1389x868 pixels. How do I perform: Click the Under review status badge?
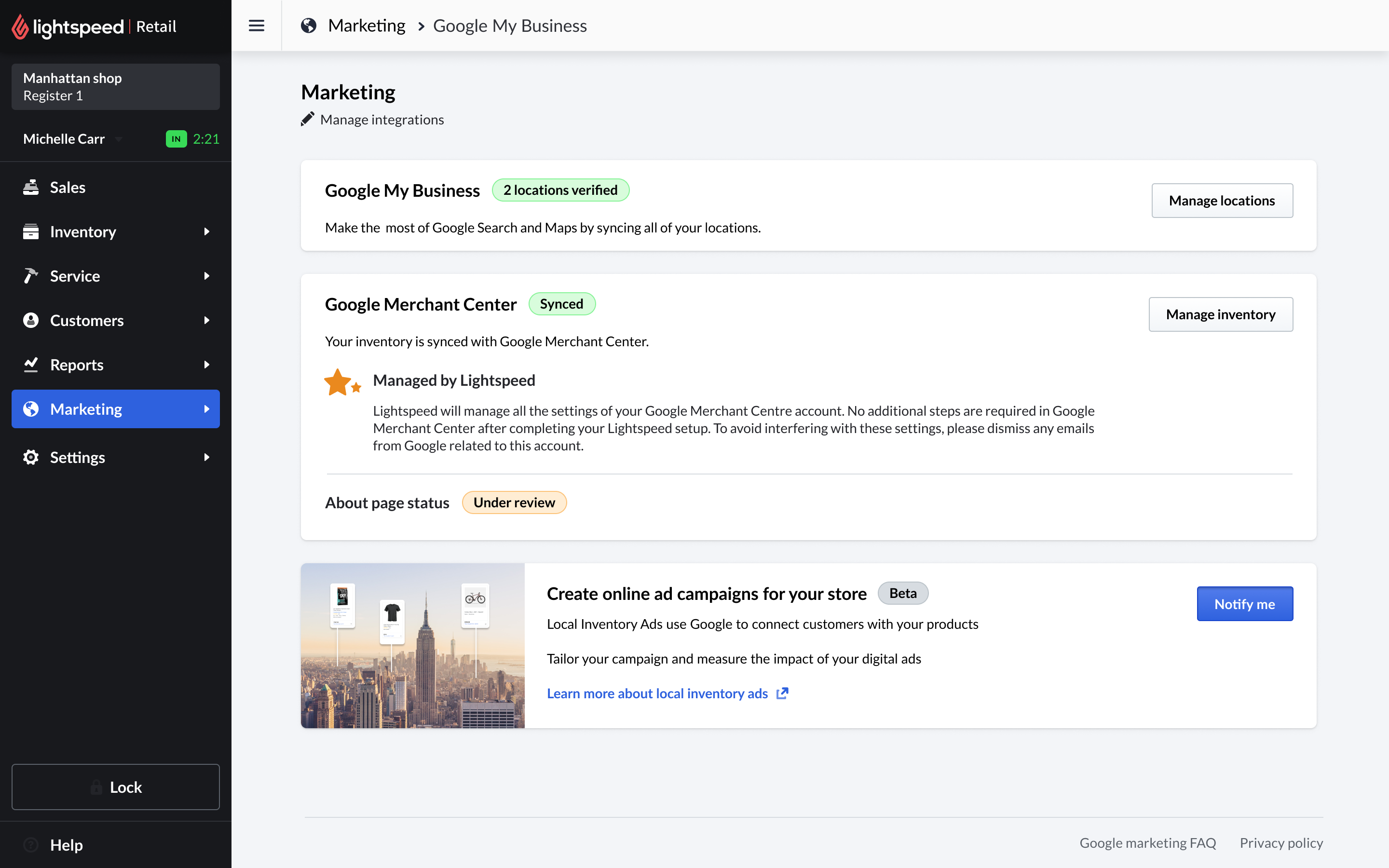pyautogui.click(x=514, y=502)
